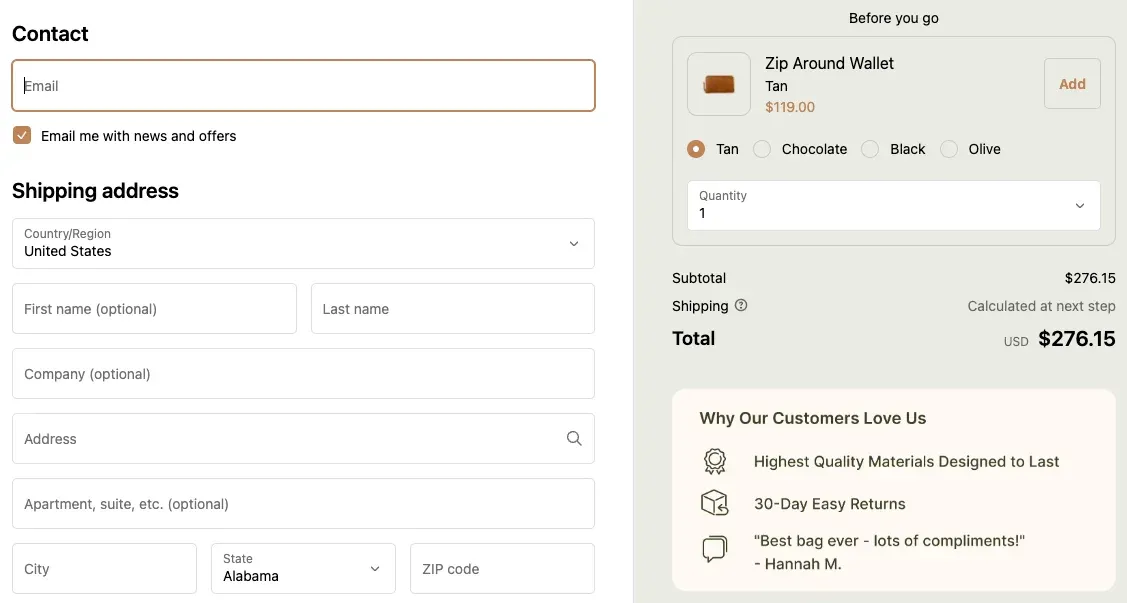1127x603 pixels.
Task: Uncheck Email me with news and offers
Action: pos(22,135)
